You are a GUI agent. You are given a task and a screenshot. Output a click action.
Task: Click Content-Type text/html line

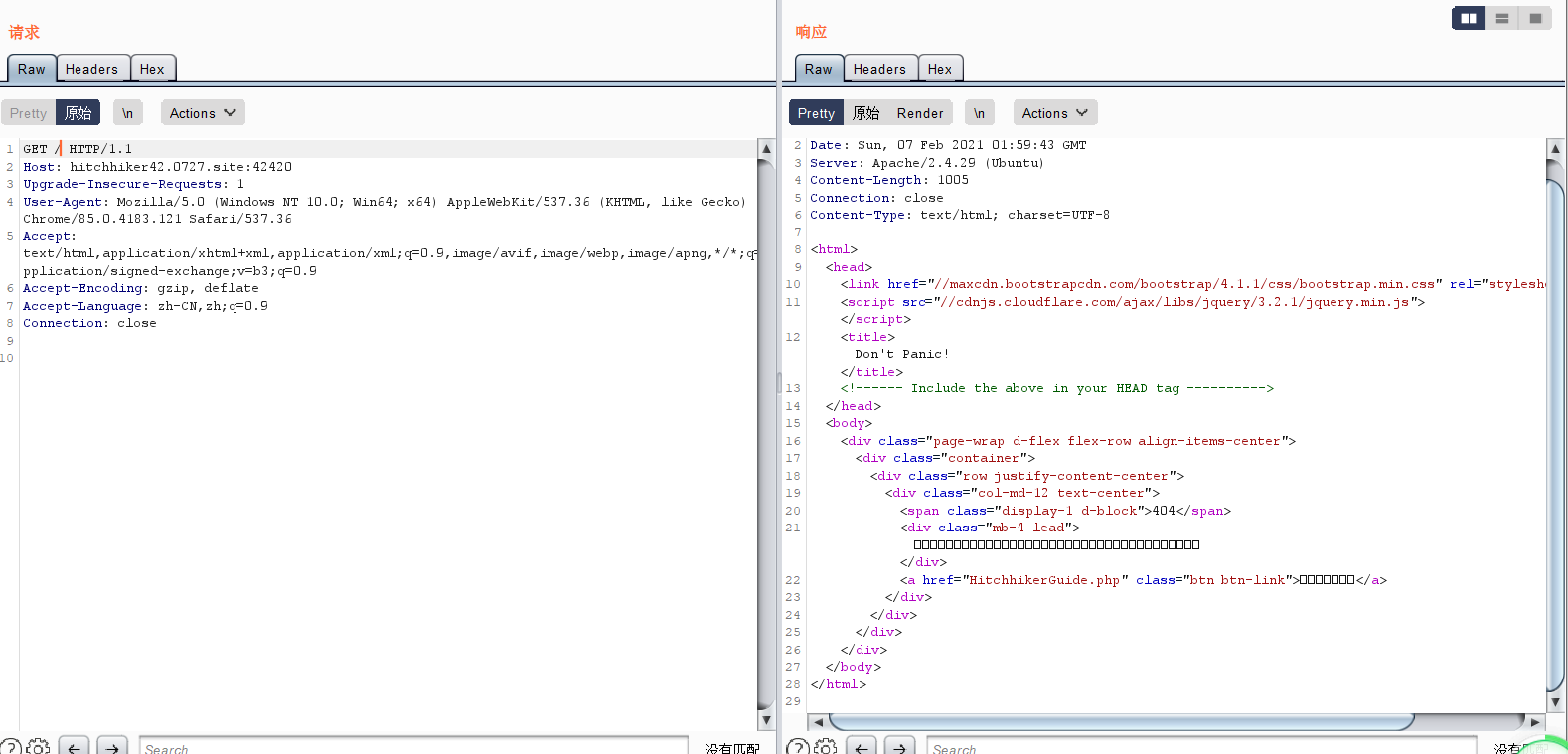tap(960, 215)
